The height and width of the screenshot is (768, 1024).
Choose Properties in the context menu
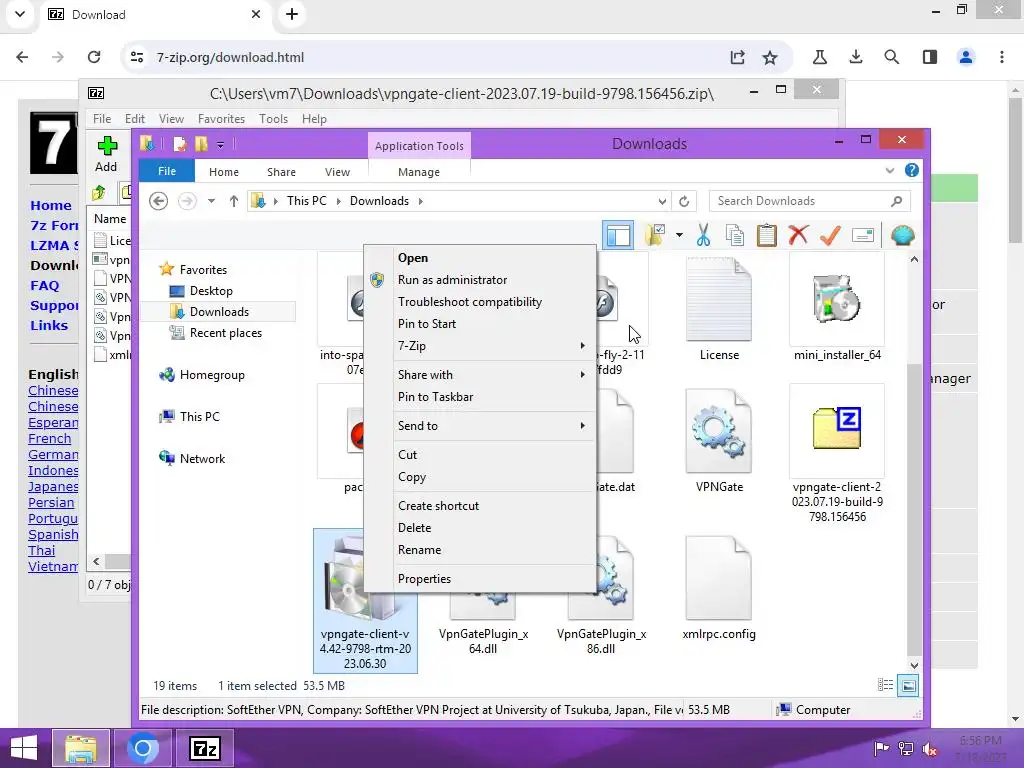(480, 579)
